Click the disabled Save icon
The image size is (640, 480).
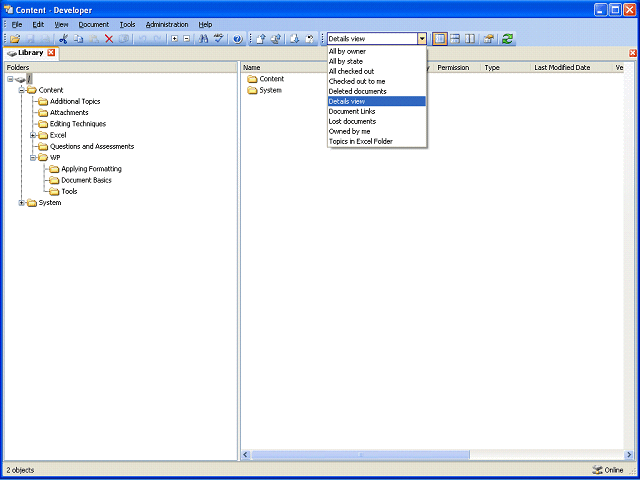(31, 39)
